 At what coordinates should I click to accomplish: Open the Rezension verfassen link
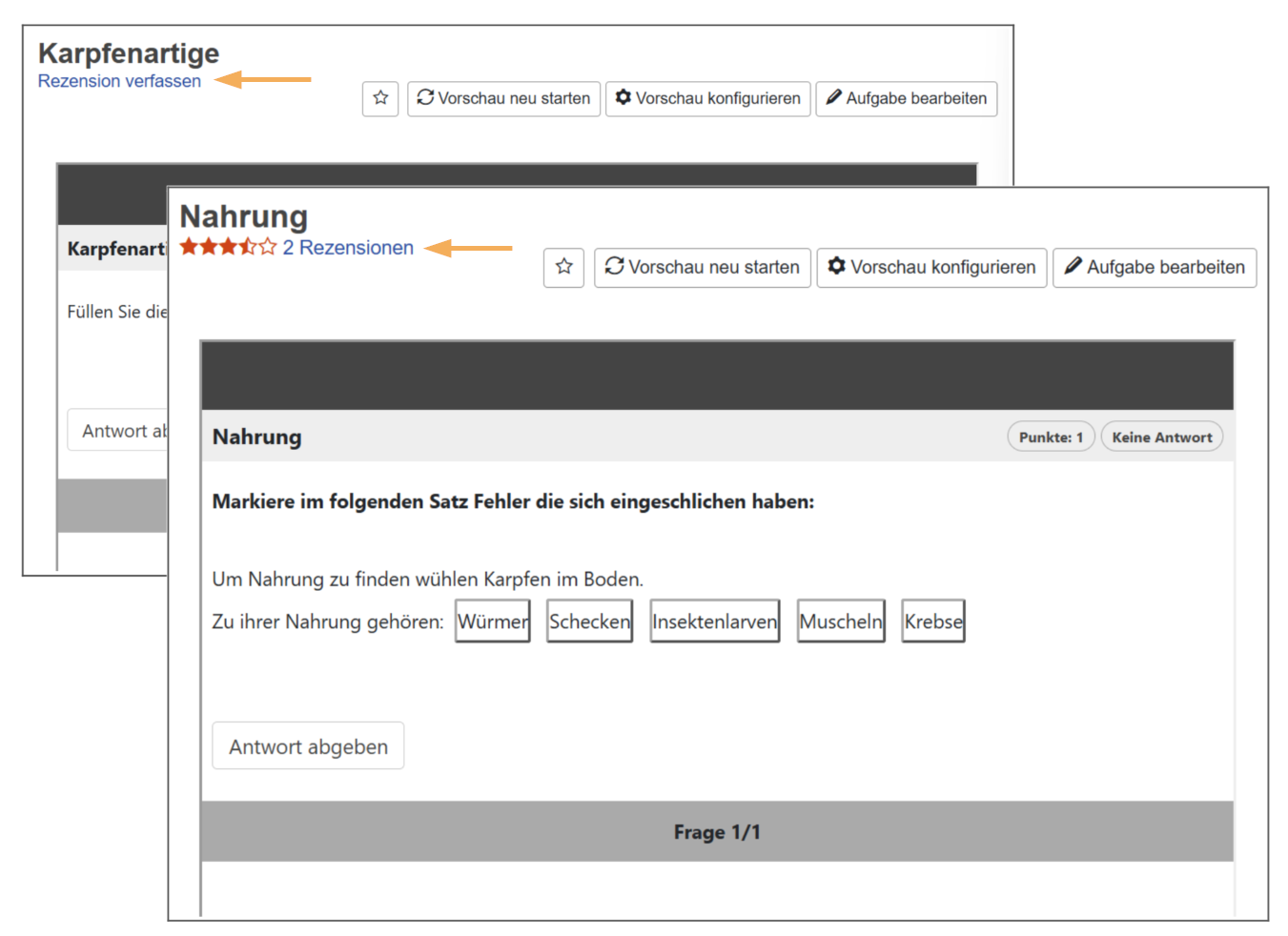click(x=119, y=81)
